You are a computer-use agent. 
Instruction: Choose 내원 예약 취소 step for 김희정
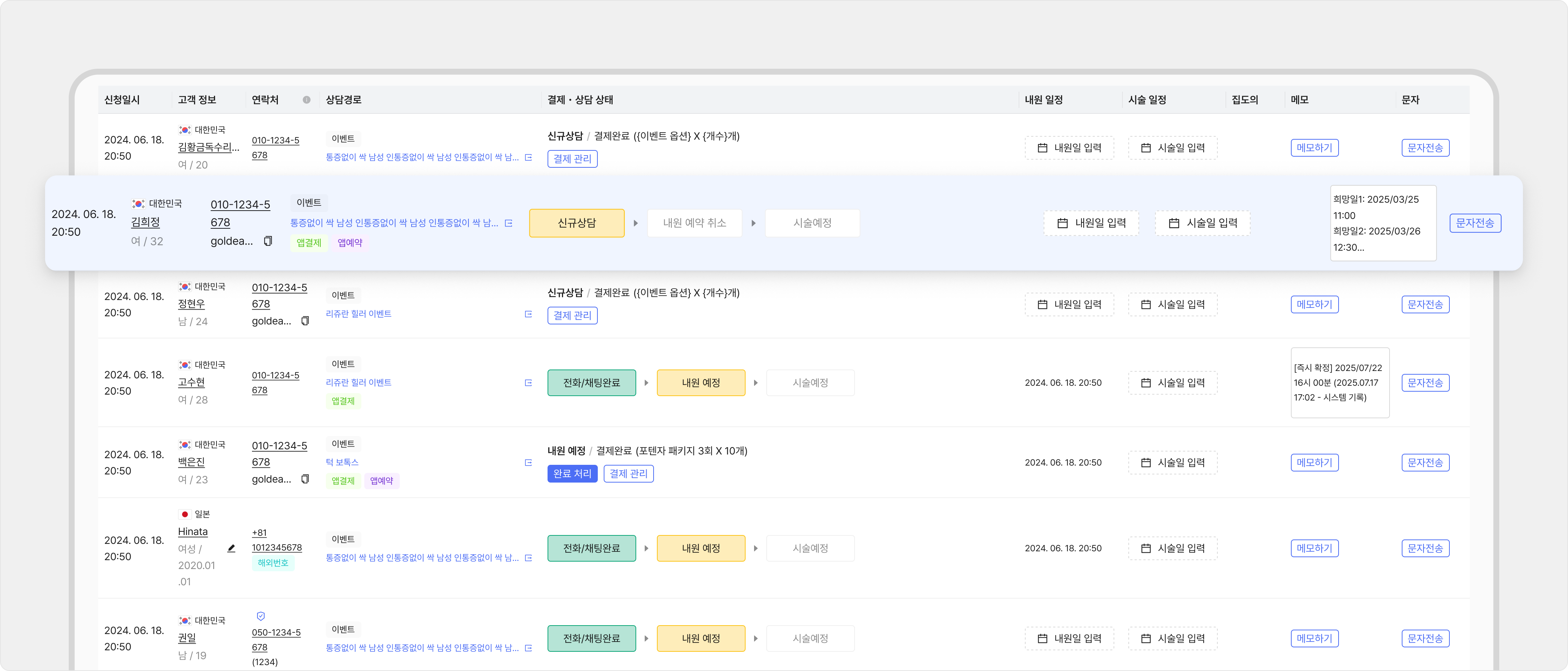[x=695, y=224]
